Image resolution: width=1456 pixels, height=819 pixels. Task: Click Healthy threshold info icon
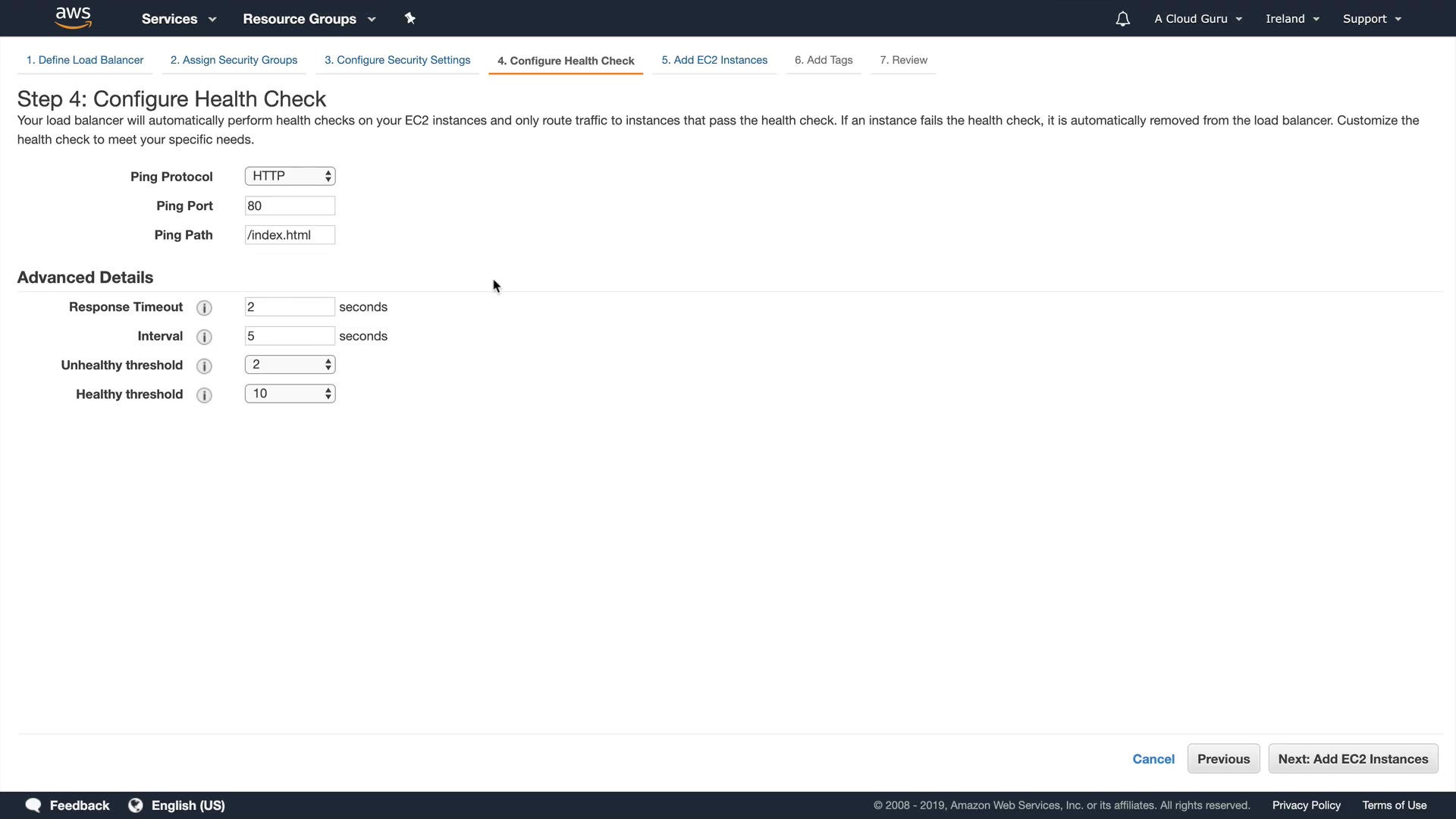click(204, 395)
